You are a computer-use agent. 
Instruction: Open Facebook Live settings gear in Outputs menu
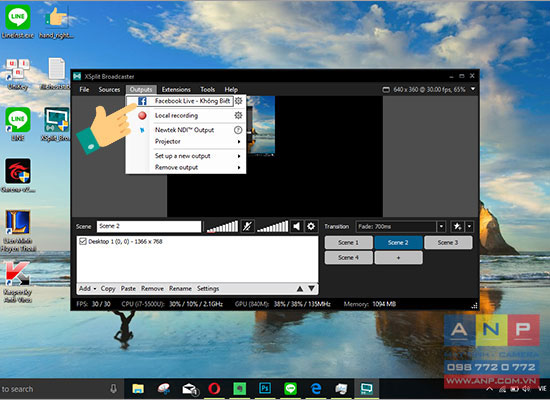[x=239, y=101]
